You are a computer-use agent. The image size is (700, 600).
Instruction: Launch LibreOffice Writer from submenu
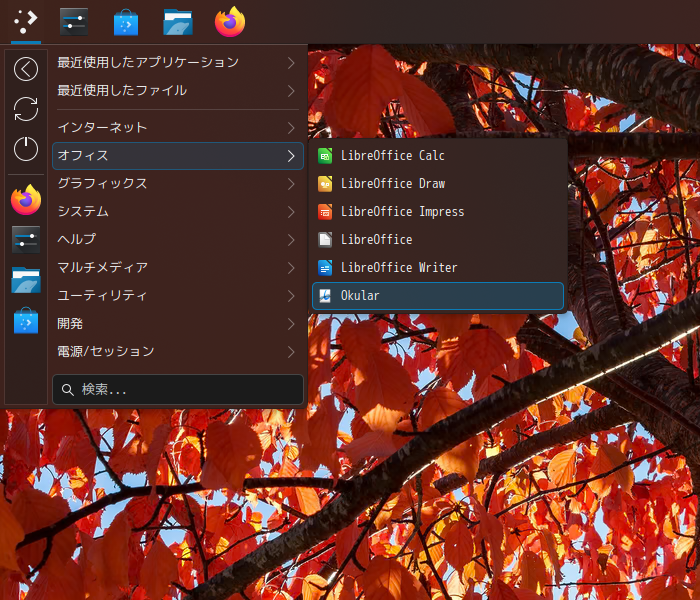(439, 268)
